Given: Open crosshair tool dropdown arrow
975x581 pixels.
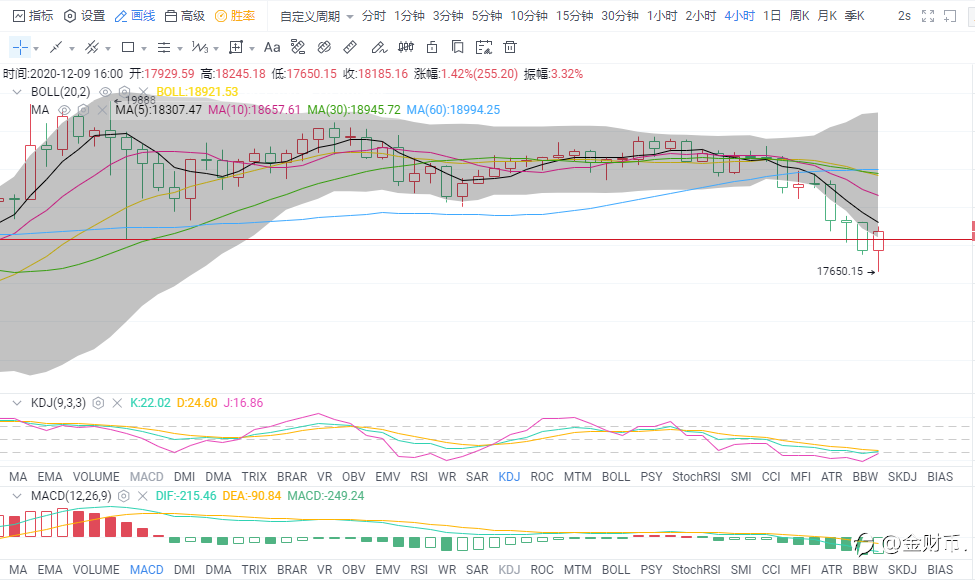Looking at the screenshot, I should 36,49.
